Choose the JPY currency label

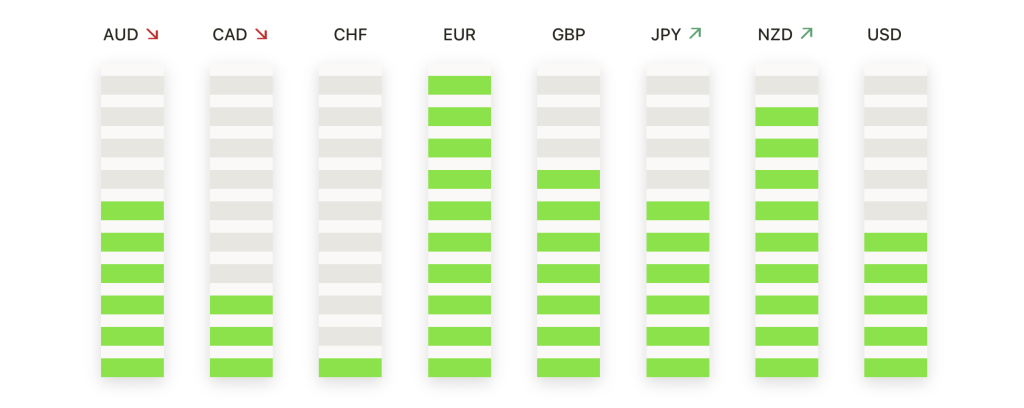[666, 35]
